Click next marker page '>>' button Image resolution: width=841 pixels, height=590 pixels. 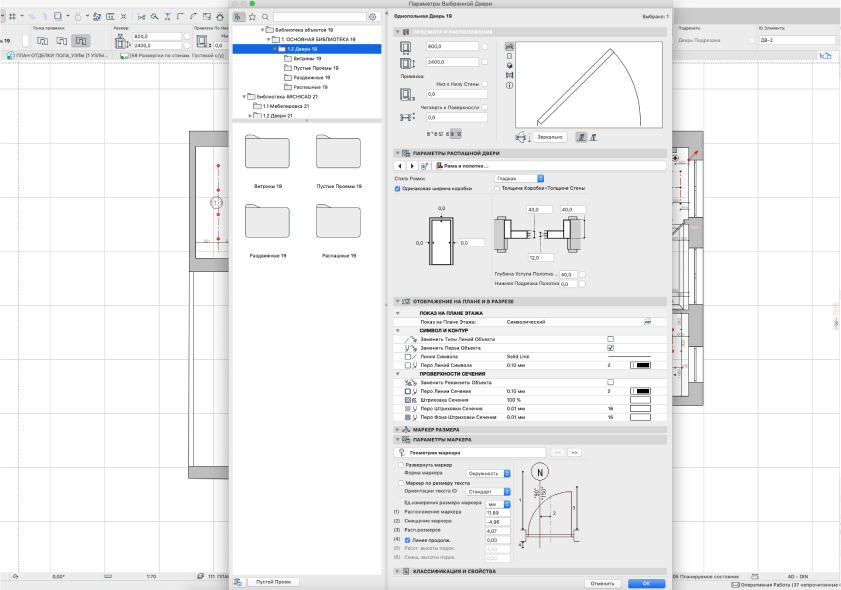(x=575, y=452)
